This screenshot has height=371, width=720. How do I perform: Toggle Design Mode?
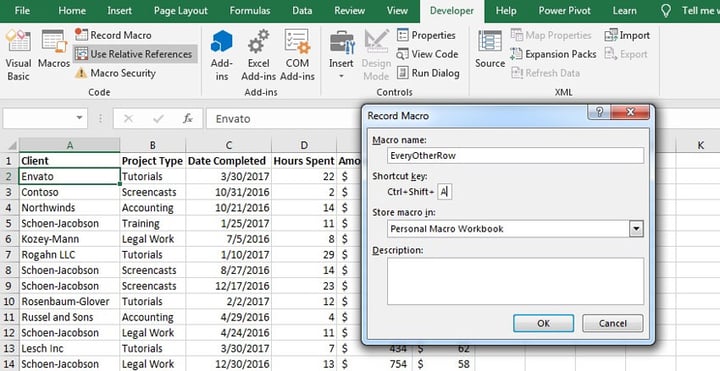[x=376, y=55]
